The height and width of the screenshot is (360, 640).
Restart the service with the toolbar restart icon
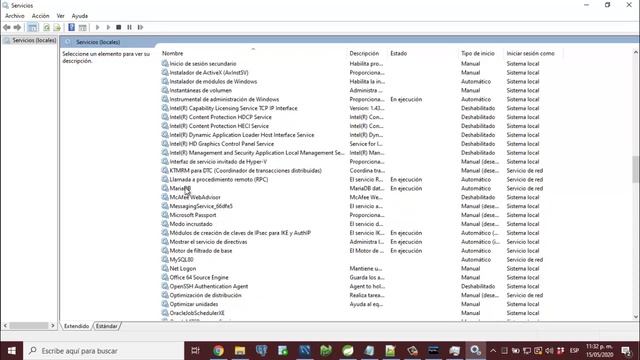click(x=140, y=27)
